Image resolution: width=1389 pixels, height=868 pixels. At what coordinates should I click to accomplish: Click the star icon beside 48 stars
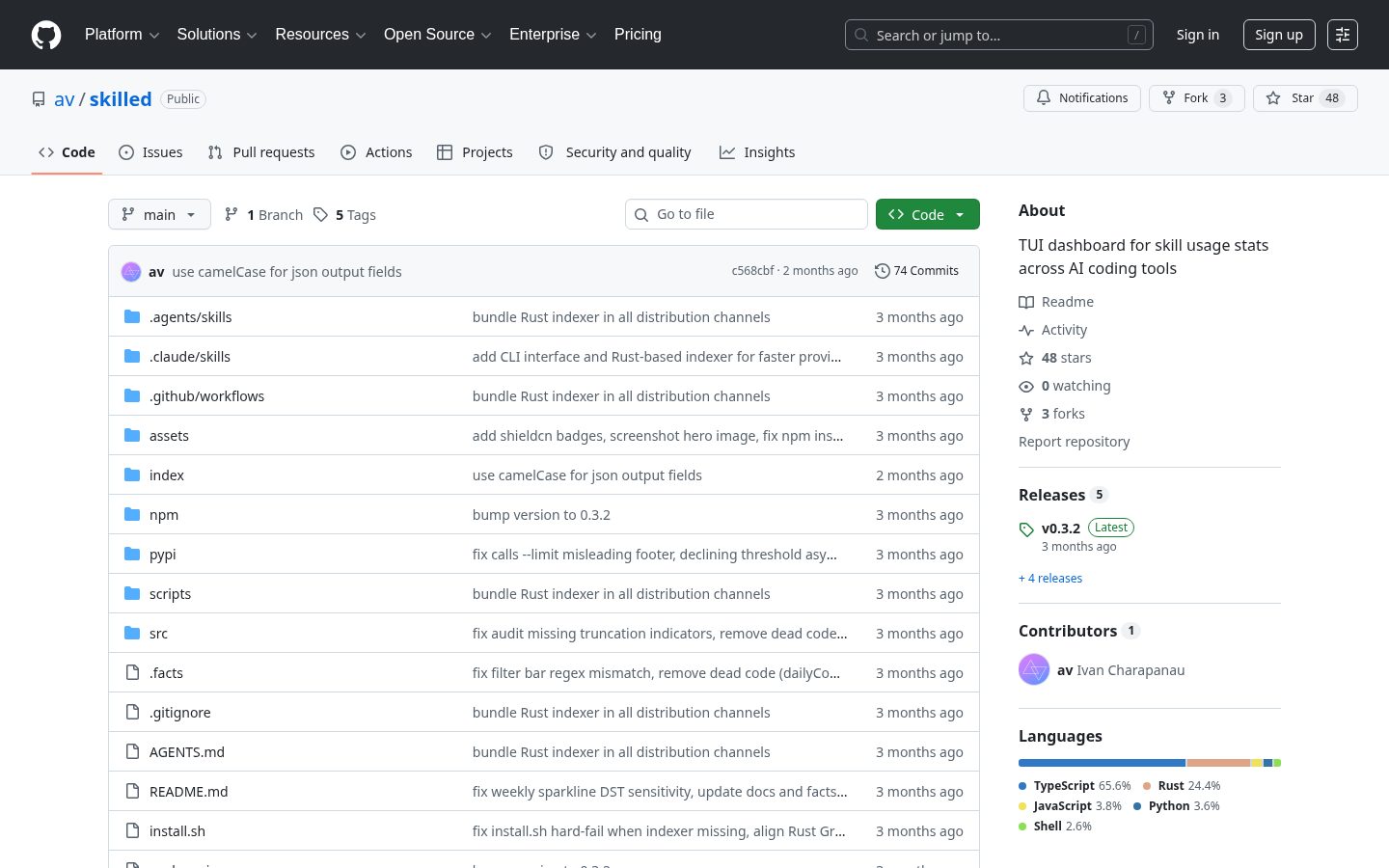tap(1026, 358)
